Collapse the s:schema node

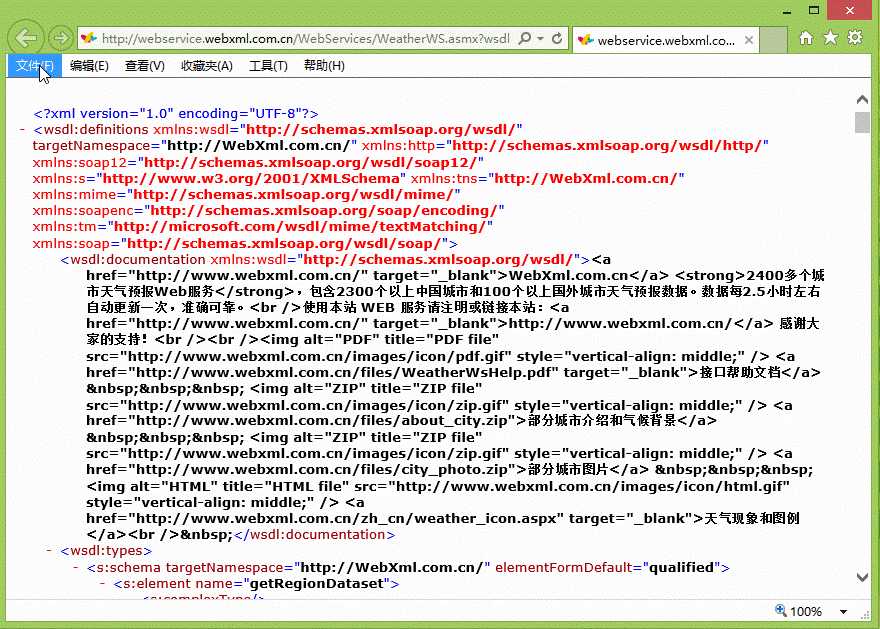[x=76, y=567]
